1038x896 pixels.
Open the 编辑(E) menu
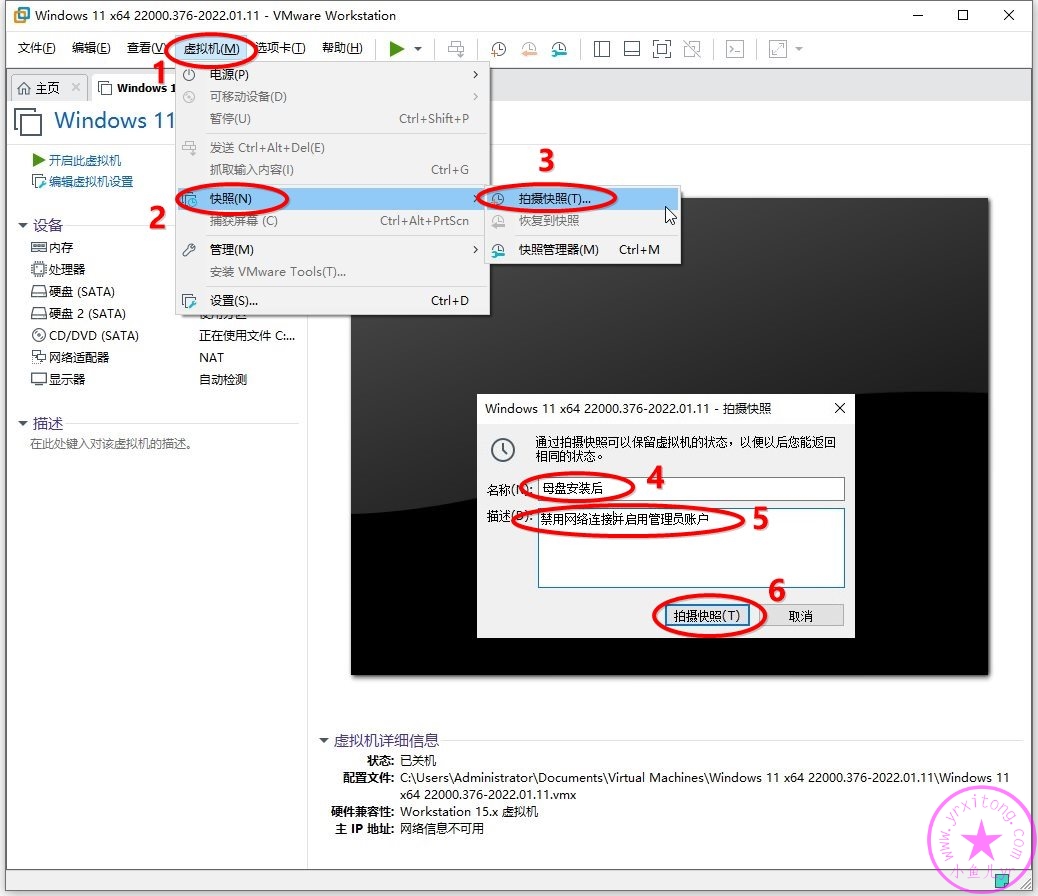tap(91, 48)
